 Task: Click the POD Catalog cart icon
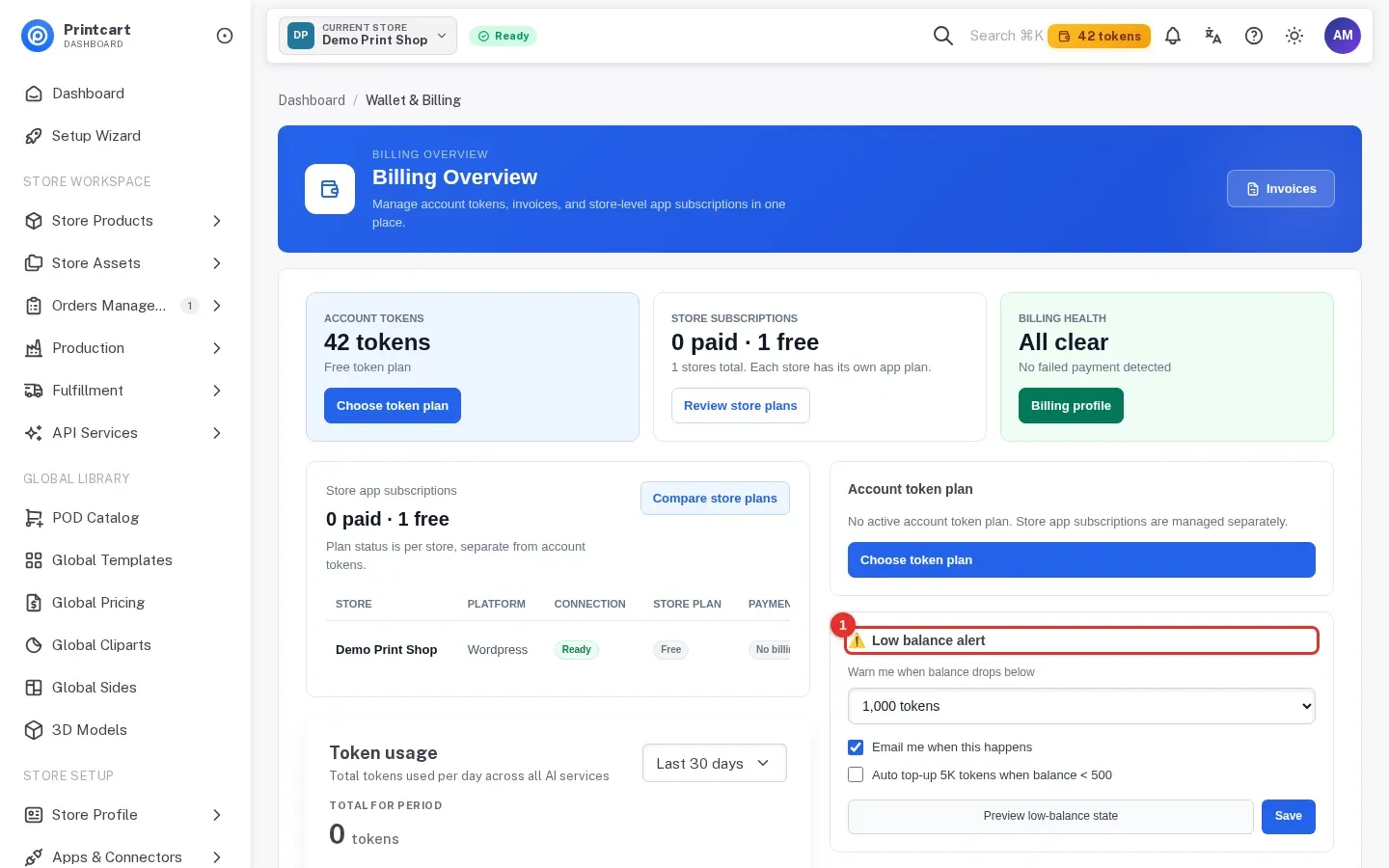[34, 518]
